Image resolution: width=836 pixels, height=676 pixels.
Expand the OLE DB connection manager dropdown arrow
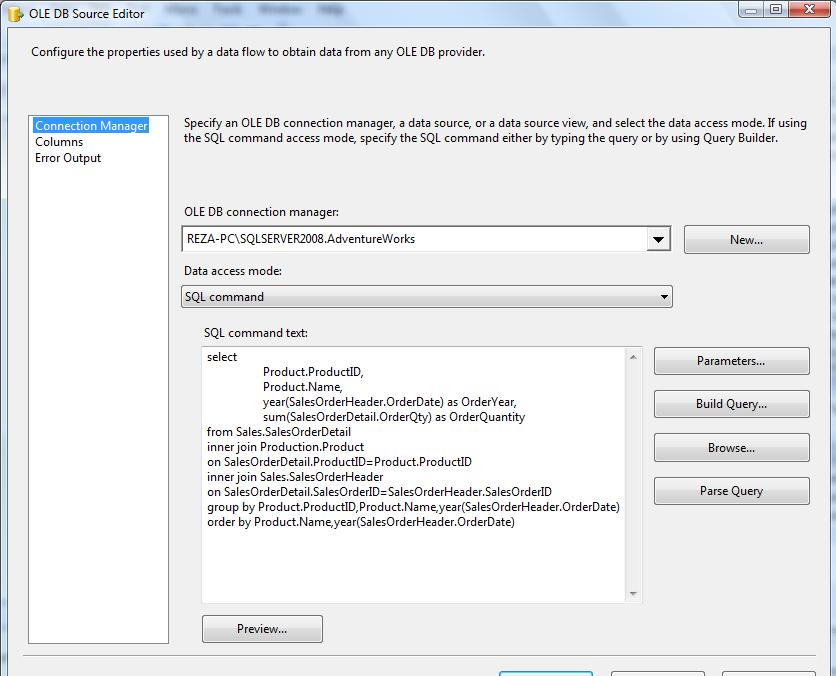click(x=657, y=240)
